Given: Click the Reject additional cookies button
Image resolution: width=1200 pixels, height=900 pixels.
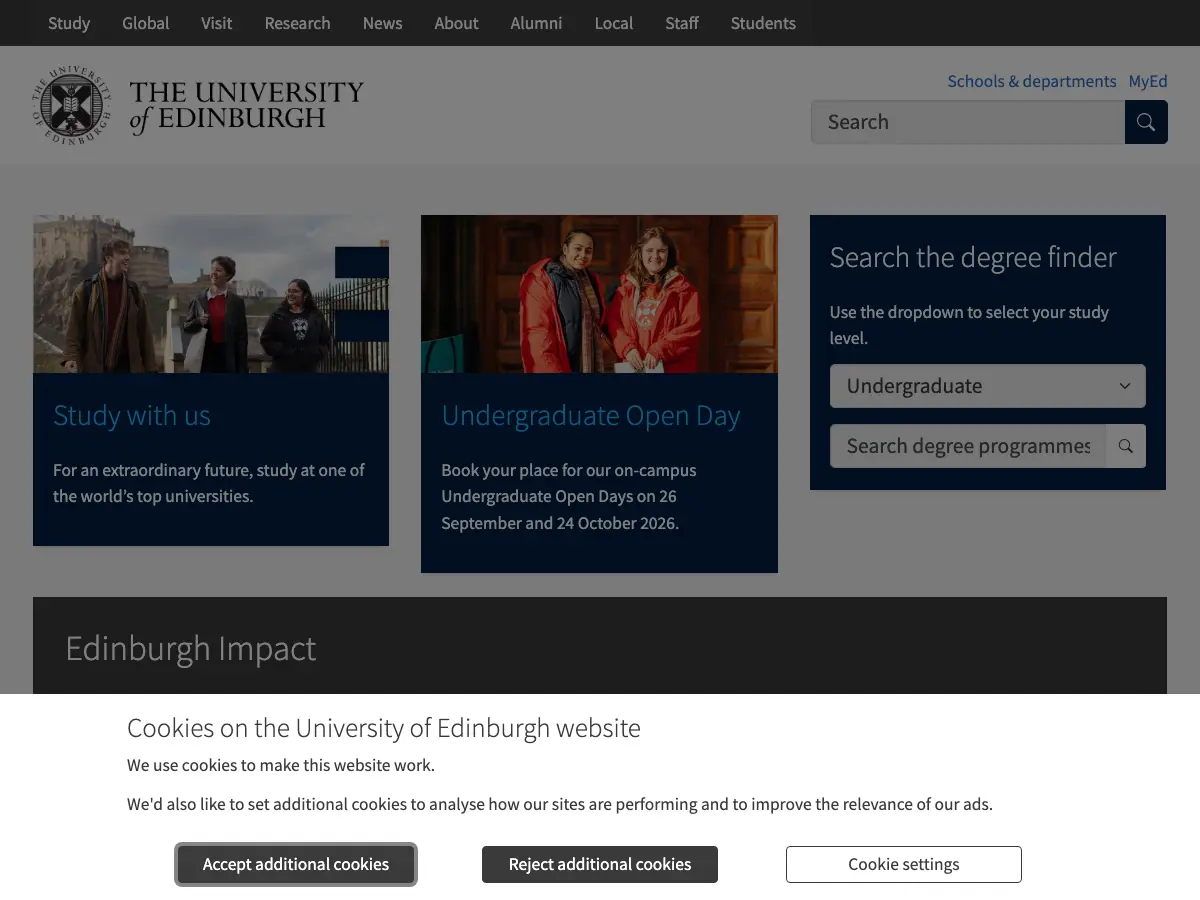Looking at the screenshot, I should click(600, 864).
